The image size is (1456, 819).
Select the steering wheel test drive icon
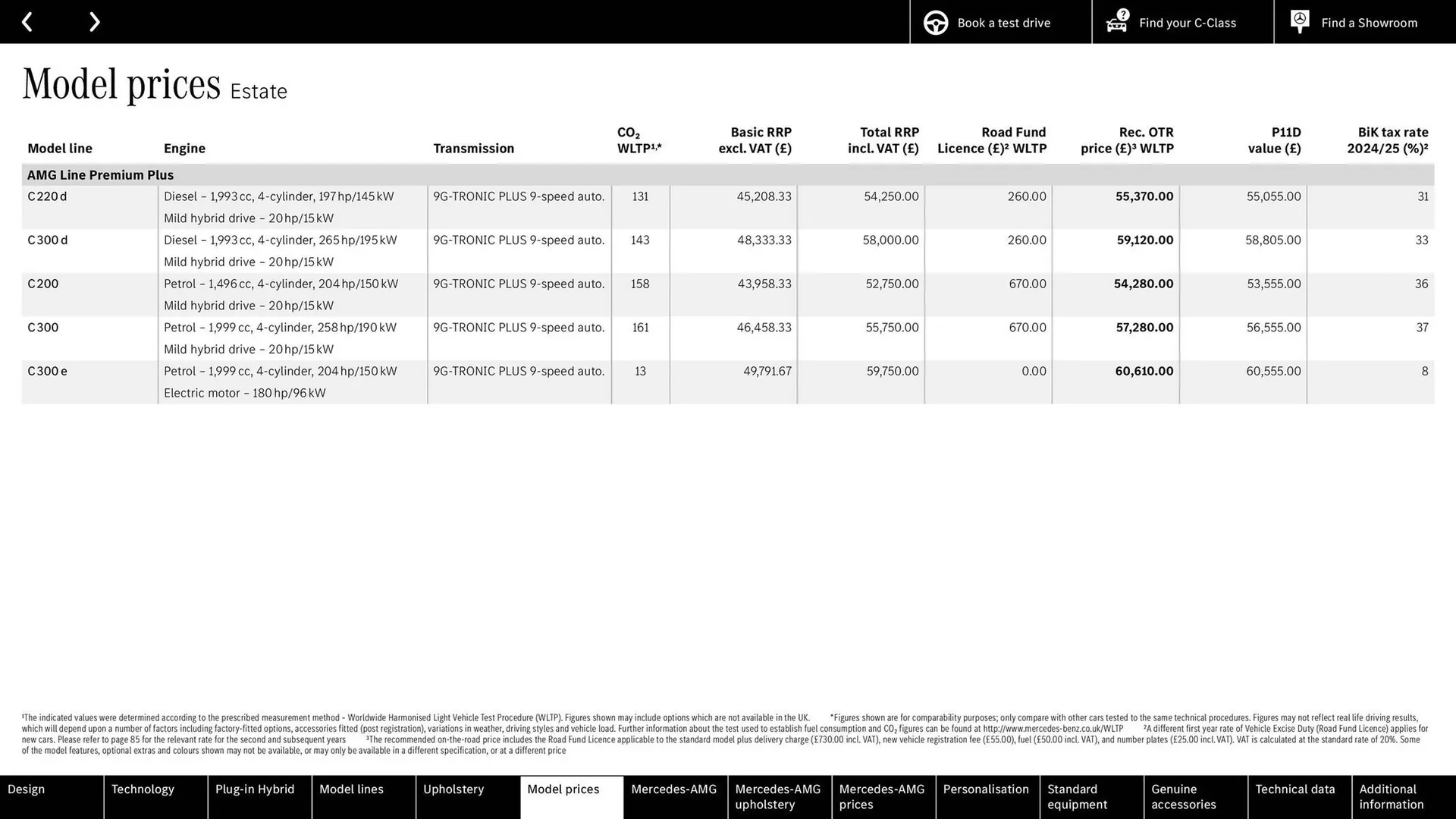(x=936, y=22)
